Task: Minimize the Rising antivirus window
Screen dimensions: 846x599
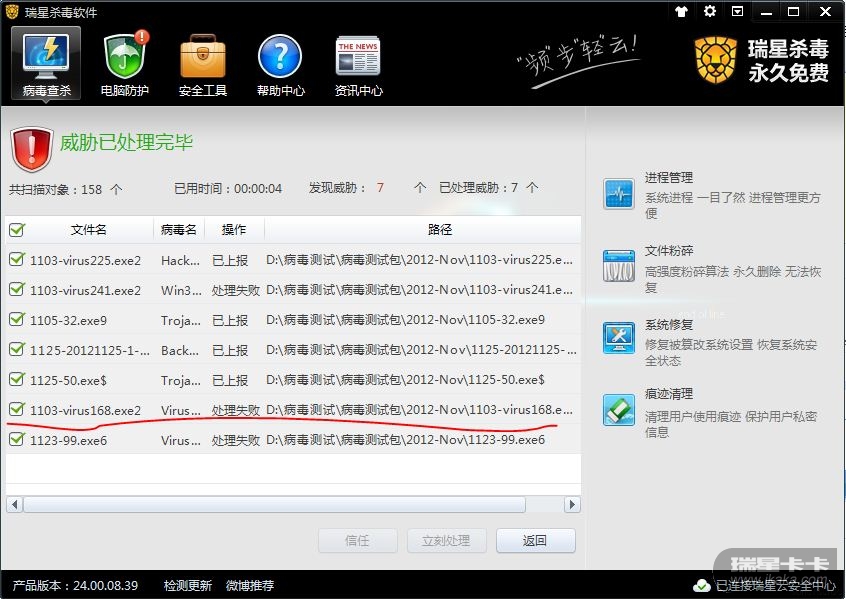Action: pyautogui.click(x=766, y=12)
